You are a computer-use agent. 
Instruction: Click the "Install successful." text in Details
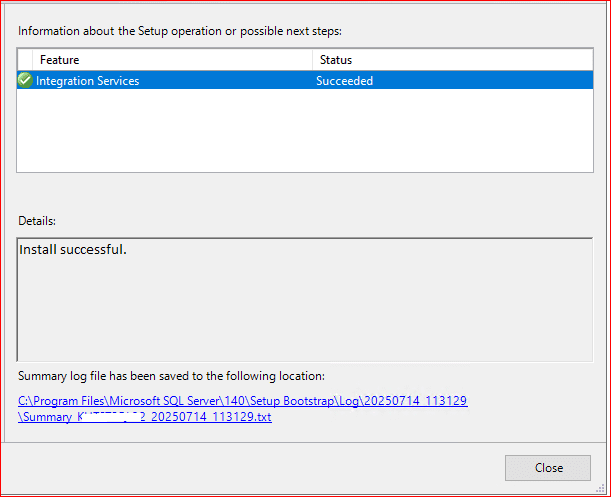point(73,249)
